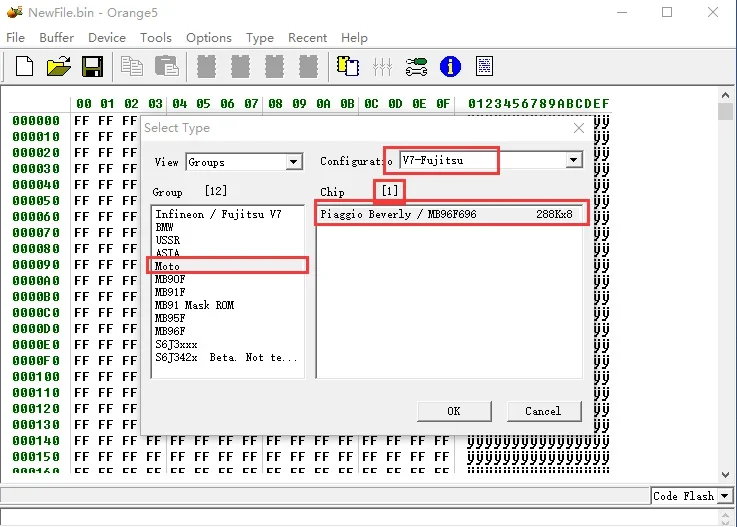Viewport: 737px width, 527px height.
Task: Open the Recent menu
Action: [307, 38]
